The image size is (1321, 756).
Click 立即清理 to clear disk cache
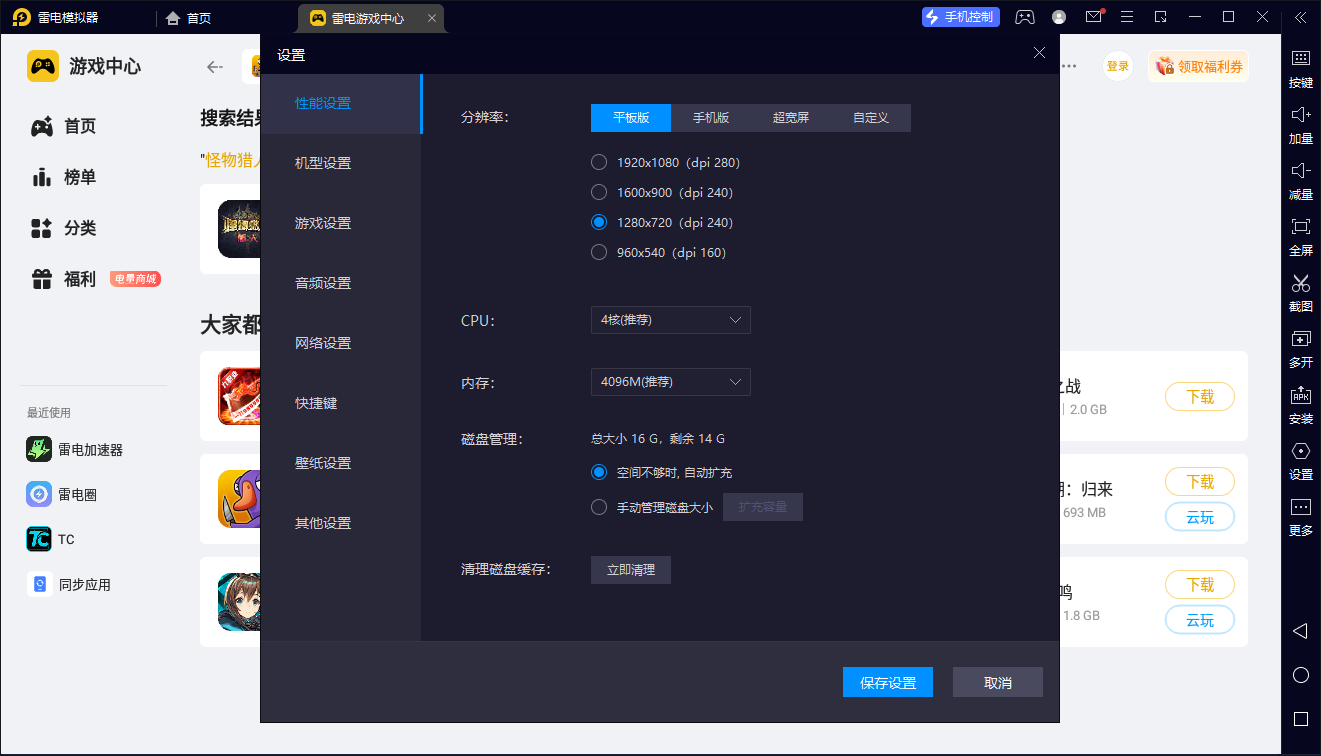(631, 570)
